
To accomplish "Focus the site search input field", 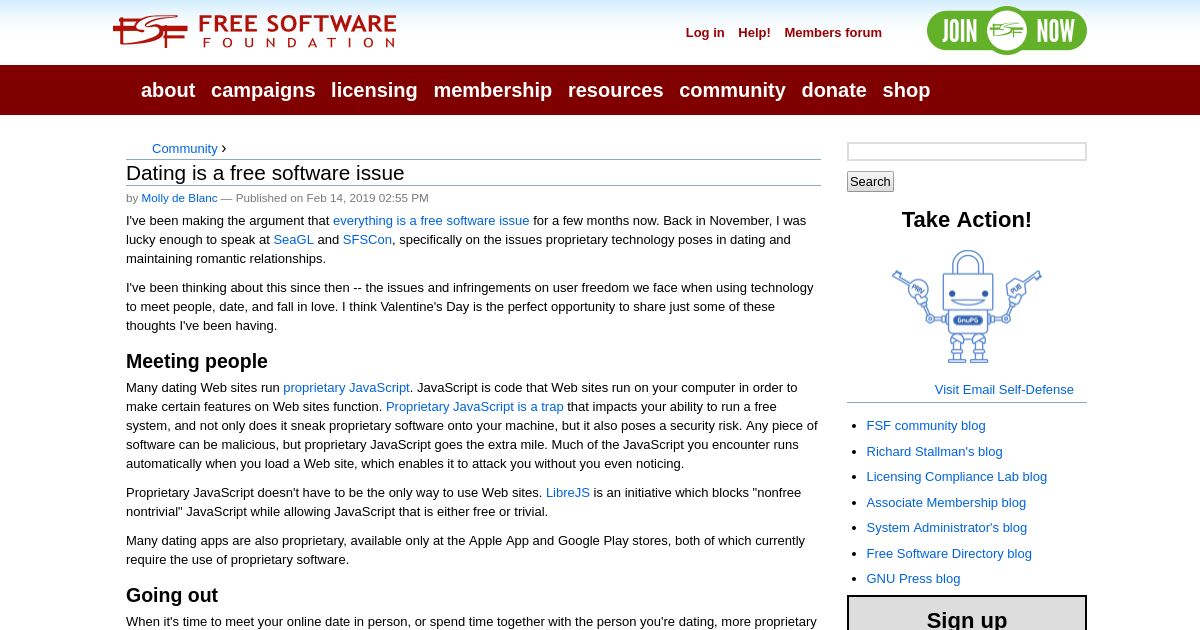I will coord(967,152).
